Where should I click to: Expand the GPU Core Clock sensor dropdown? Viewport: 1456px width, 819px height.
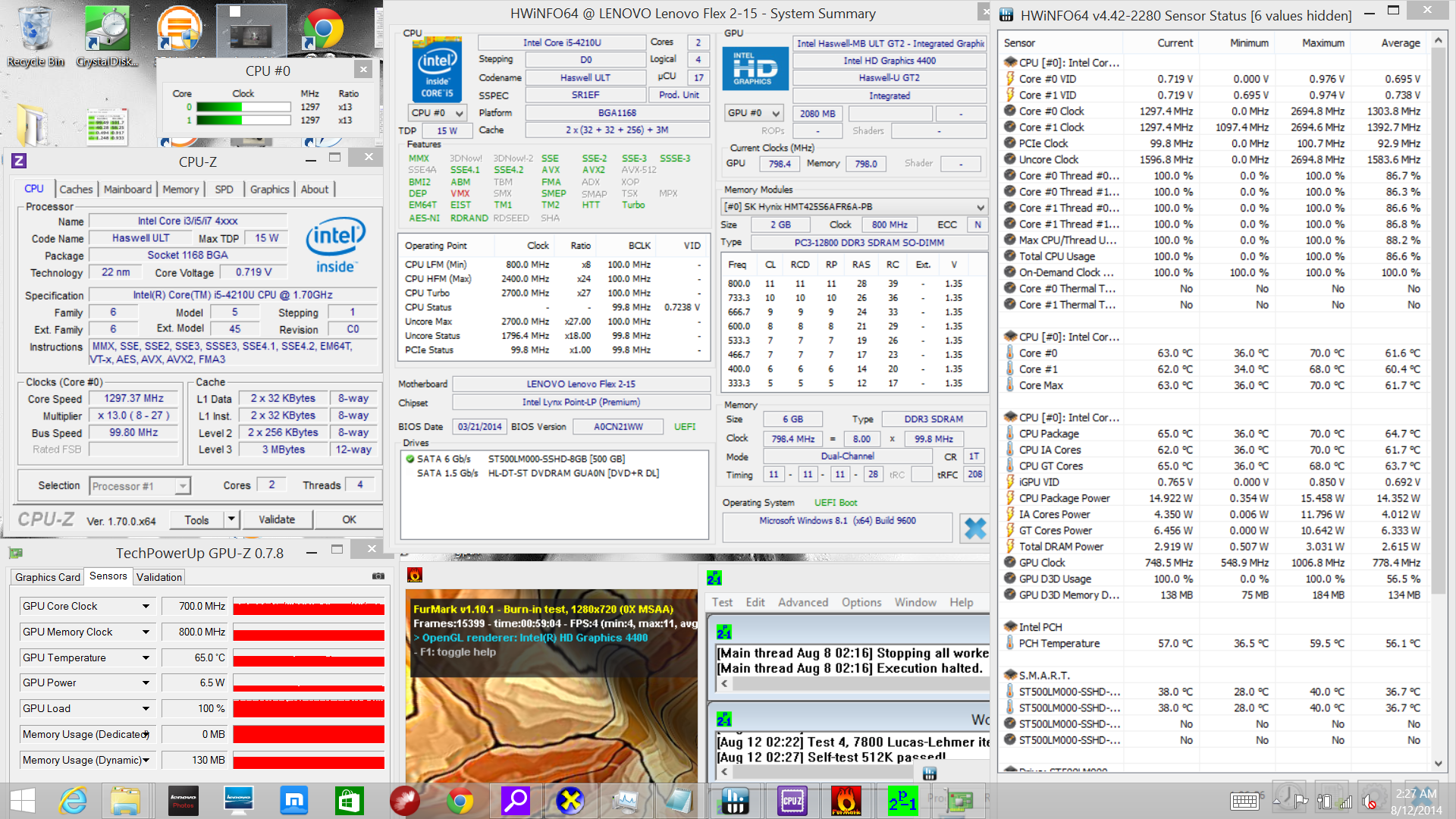point(146,607)
